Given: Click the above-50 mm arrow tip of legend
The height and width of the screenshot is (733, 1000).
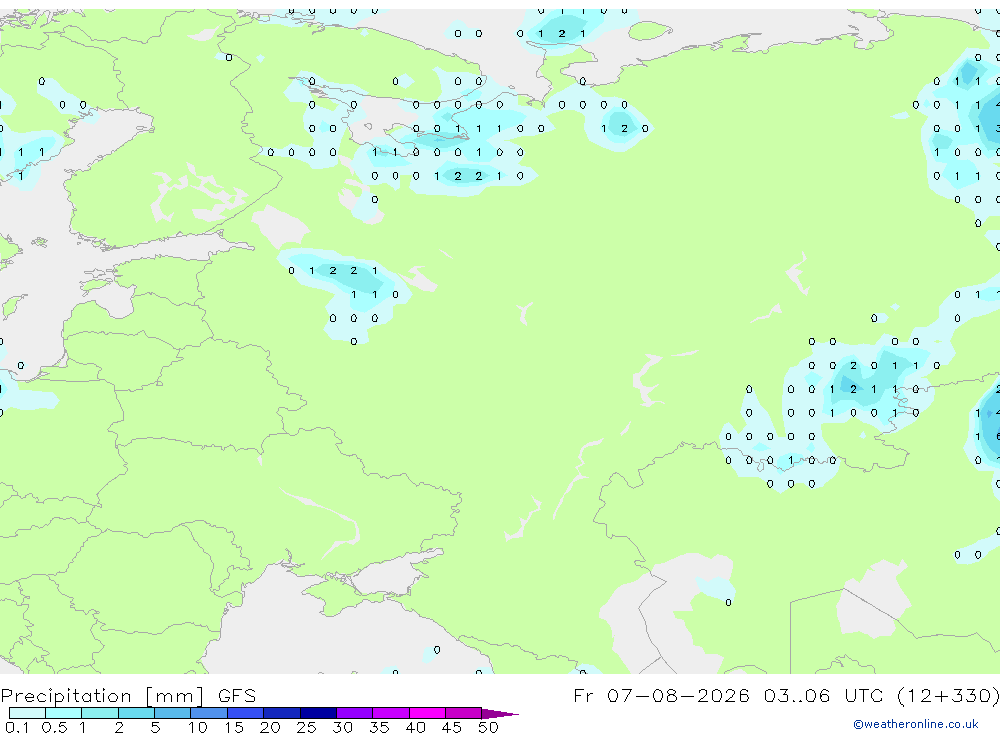Looking at the screenshot, I should [x=500, y=713].
